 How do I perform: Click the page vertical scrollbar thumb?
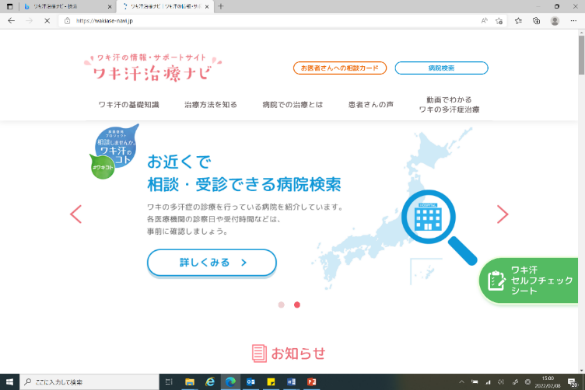(581, 55)
